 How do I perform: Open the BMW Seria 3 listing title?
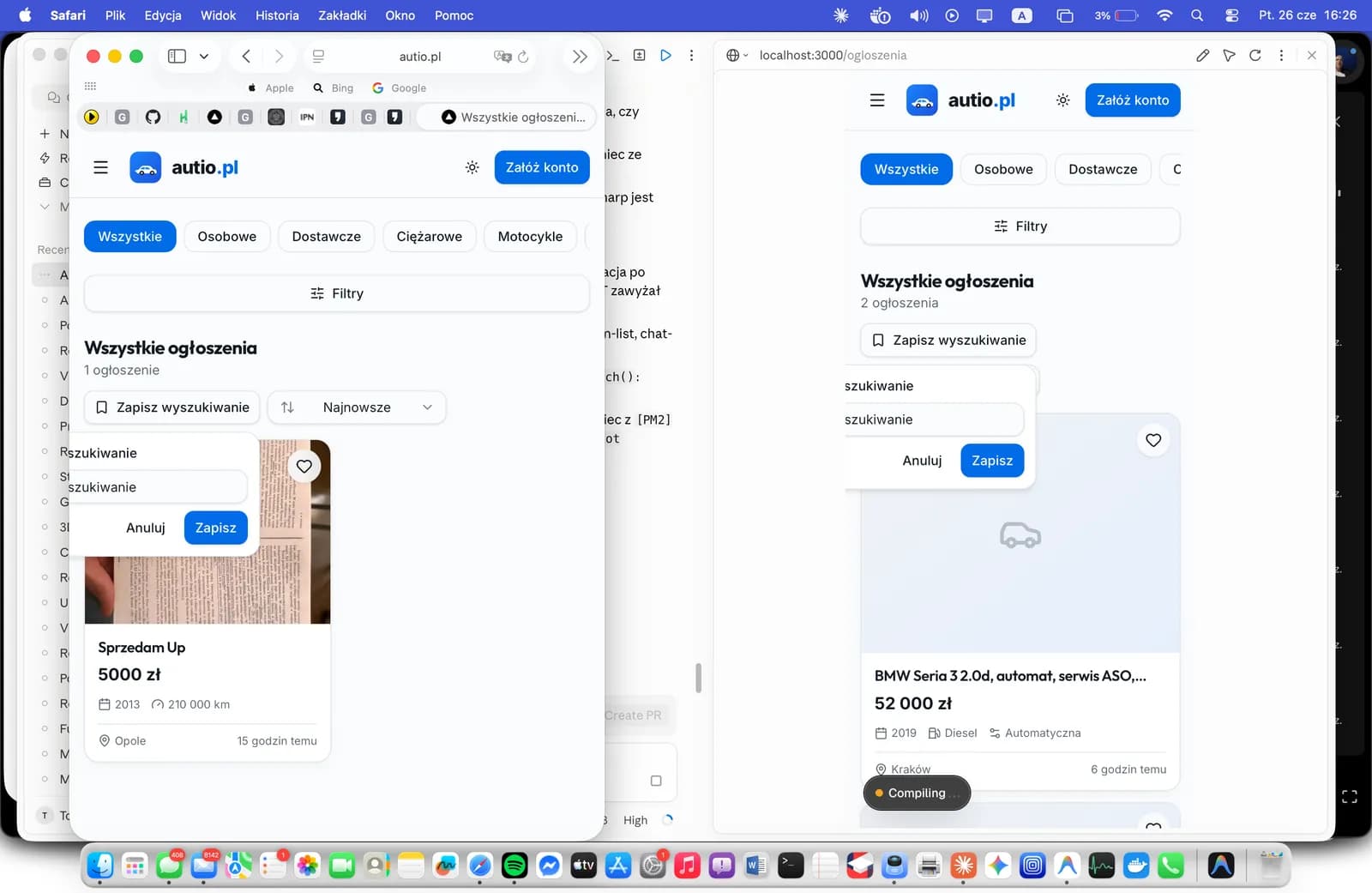point(1010,676)
